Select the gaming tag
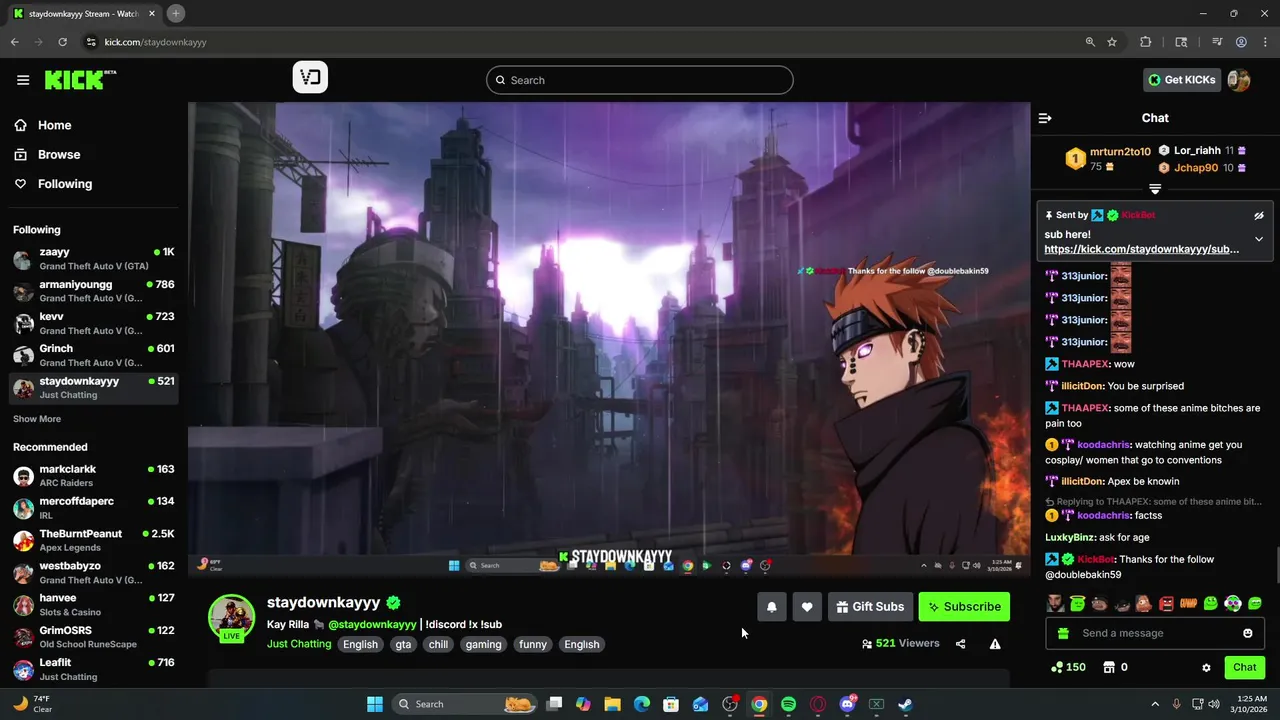Screen dimensions: 1280x720 click(483, 644)
